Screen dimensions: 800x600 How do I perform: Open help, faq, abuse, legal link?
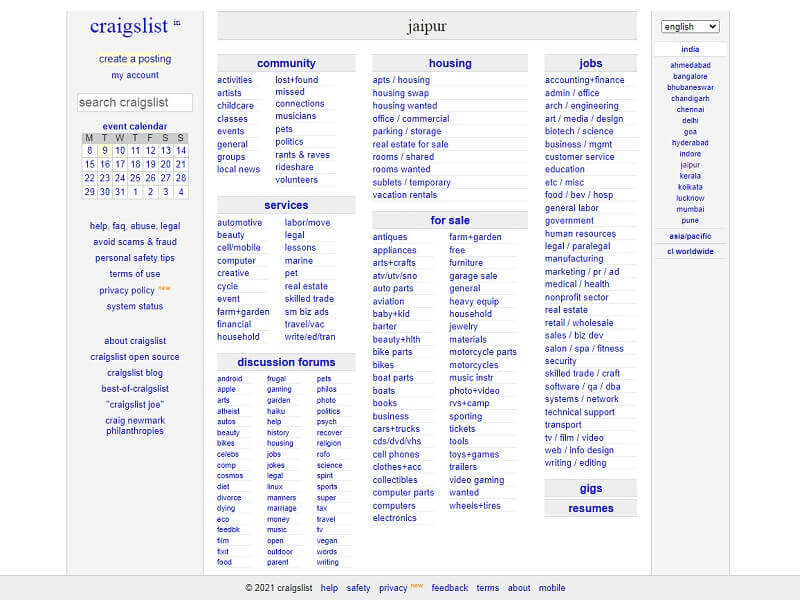[x=135, y=226]
